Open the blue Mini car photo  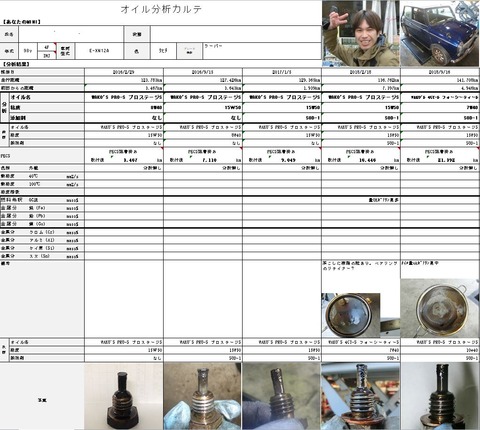(x=440, y=33)
